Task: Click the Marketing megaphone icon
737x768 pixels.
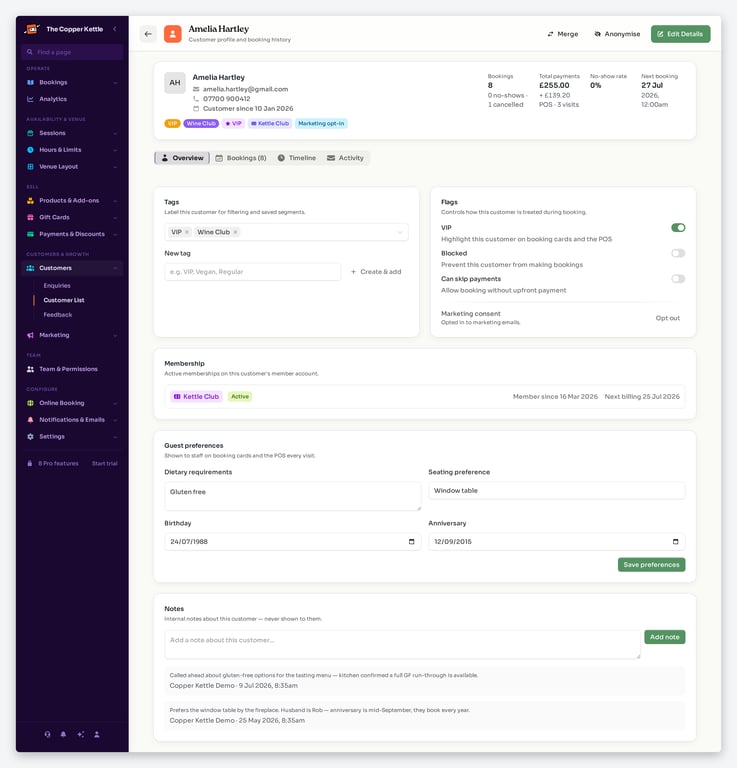Action: pyautogui.click(x=30, y=335)
